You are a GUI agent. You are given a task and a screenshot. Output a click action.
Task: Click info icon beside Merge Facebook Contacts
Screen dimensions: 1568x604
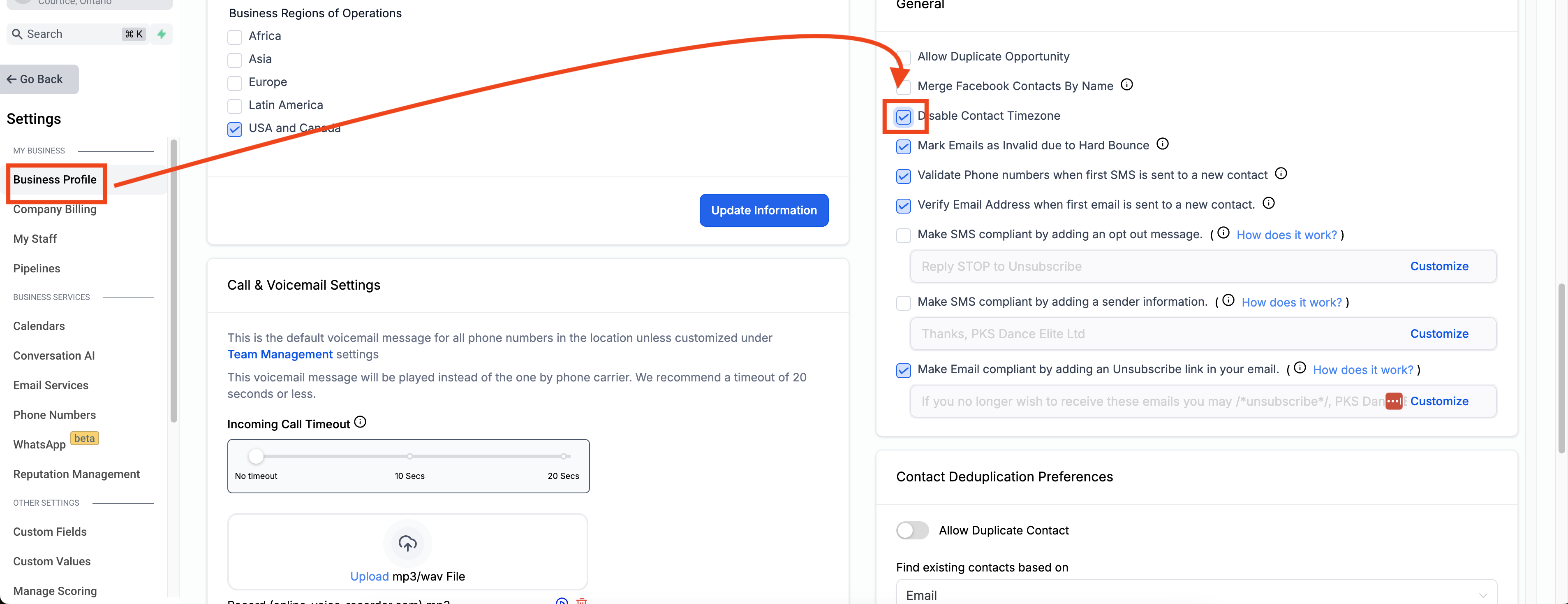coord(1127,85)
